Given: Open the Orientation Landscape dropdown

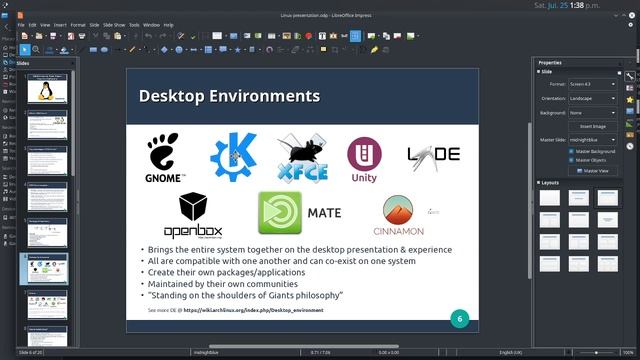Looking at the screenshot, I should [x=593, y=98].
